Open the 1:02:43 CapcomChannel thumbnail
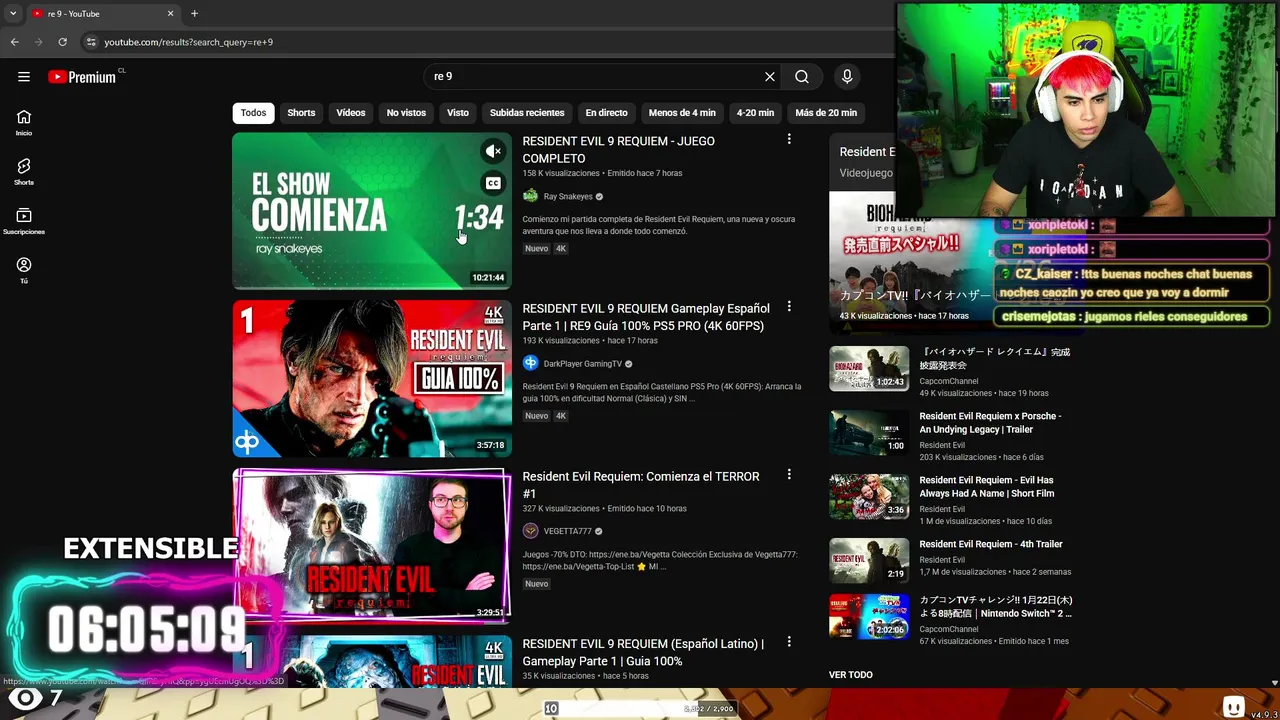 869,368
